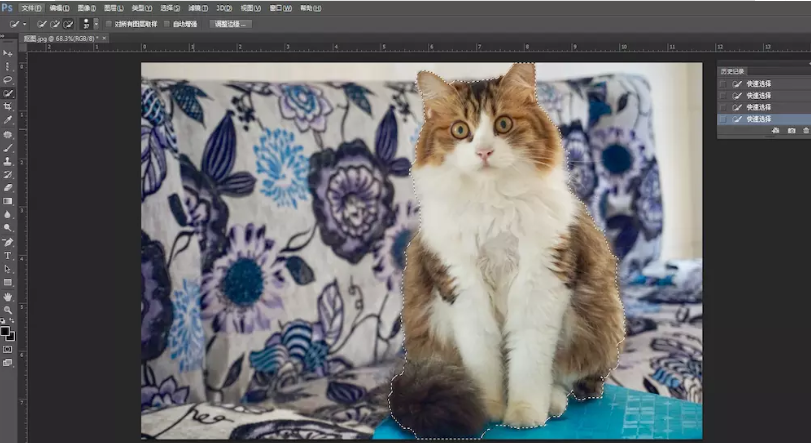The width and height of the screenshot is (811, 443).
Task: Select the Move tool
Action: (x=8, y=53)
